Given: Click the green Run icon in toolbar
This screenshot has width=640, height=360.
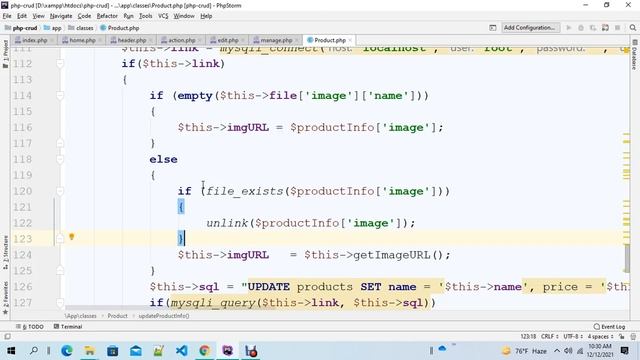Looking at the screenshot, I should [x=569, y=28].
